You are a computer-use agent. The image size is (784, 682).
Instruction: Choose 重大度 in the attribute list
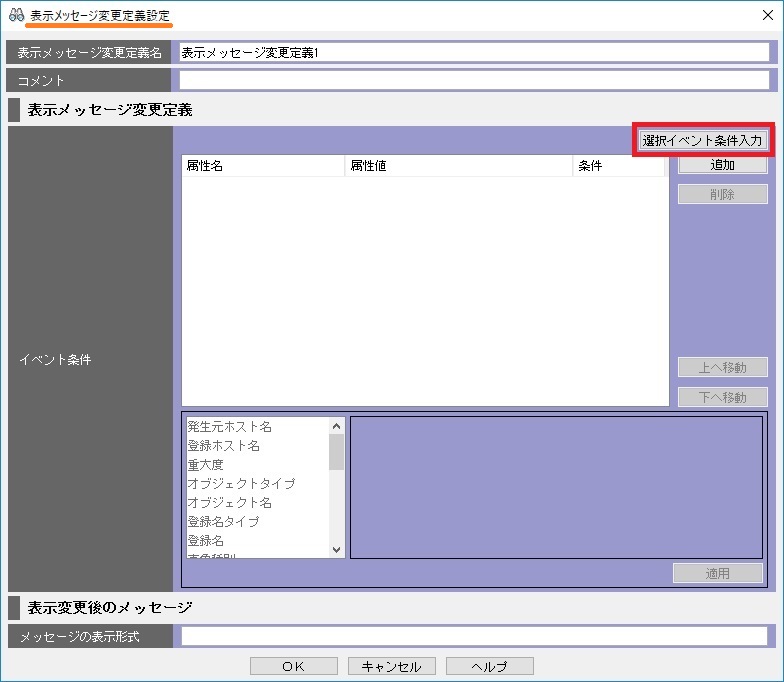pyautogui.click(x=206, y=465)
